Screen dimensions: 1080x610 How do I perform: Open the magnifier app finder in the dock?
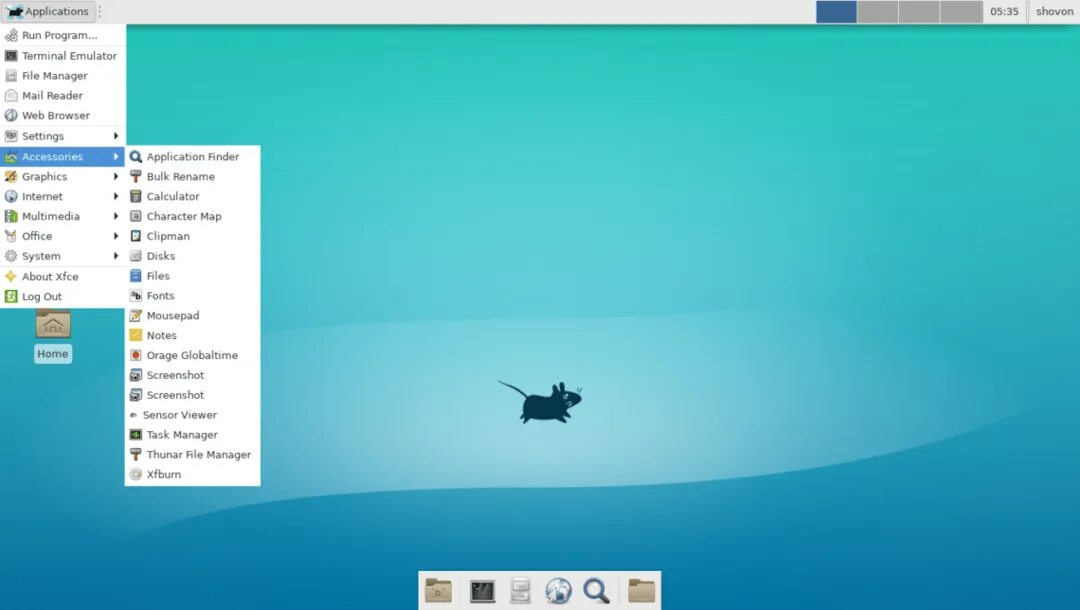pos(596,591)
